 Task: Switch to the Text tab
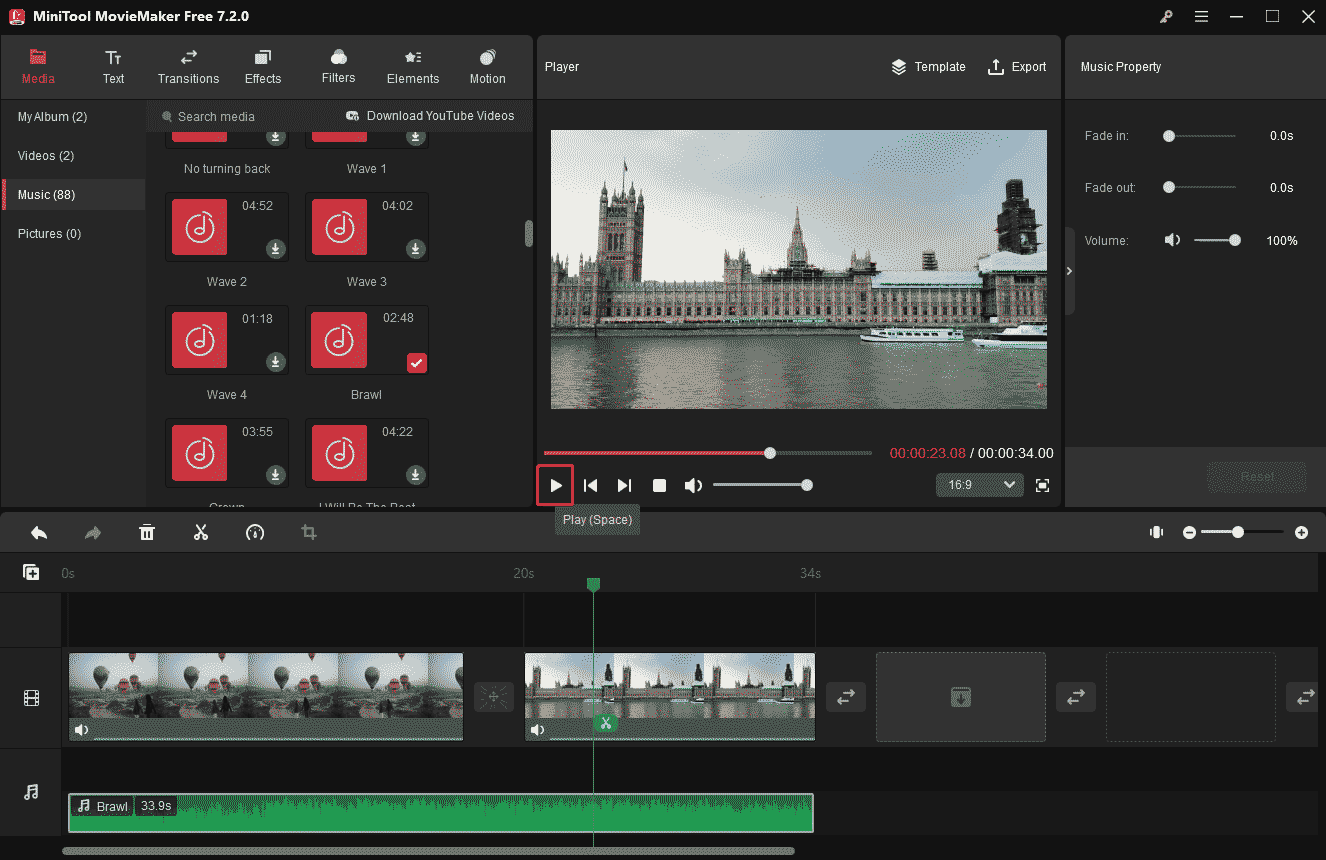point(113,67)
